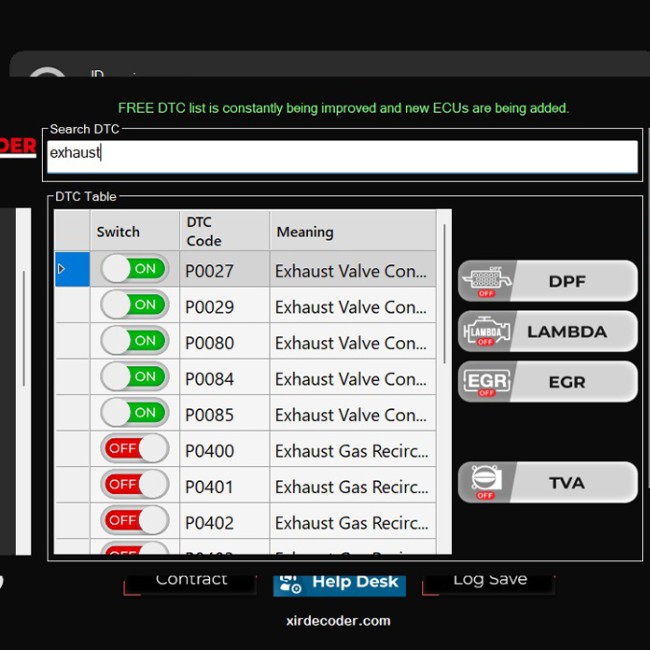
Task: Sort by the Switch column header
Action: point(135,231)
